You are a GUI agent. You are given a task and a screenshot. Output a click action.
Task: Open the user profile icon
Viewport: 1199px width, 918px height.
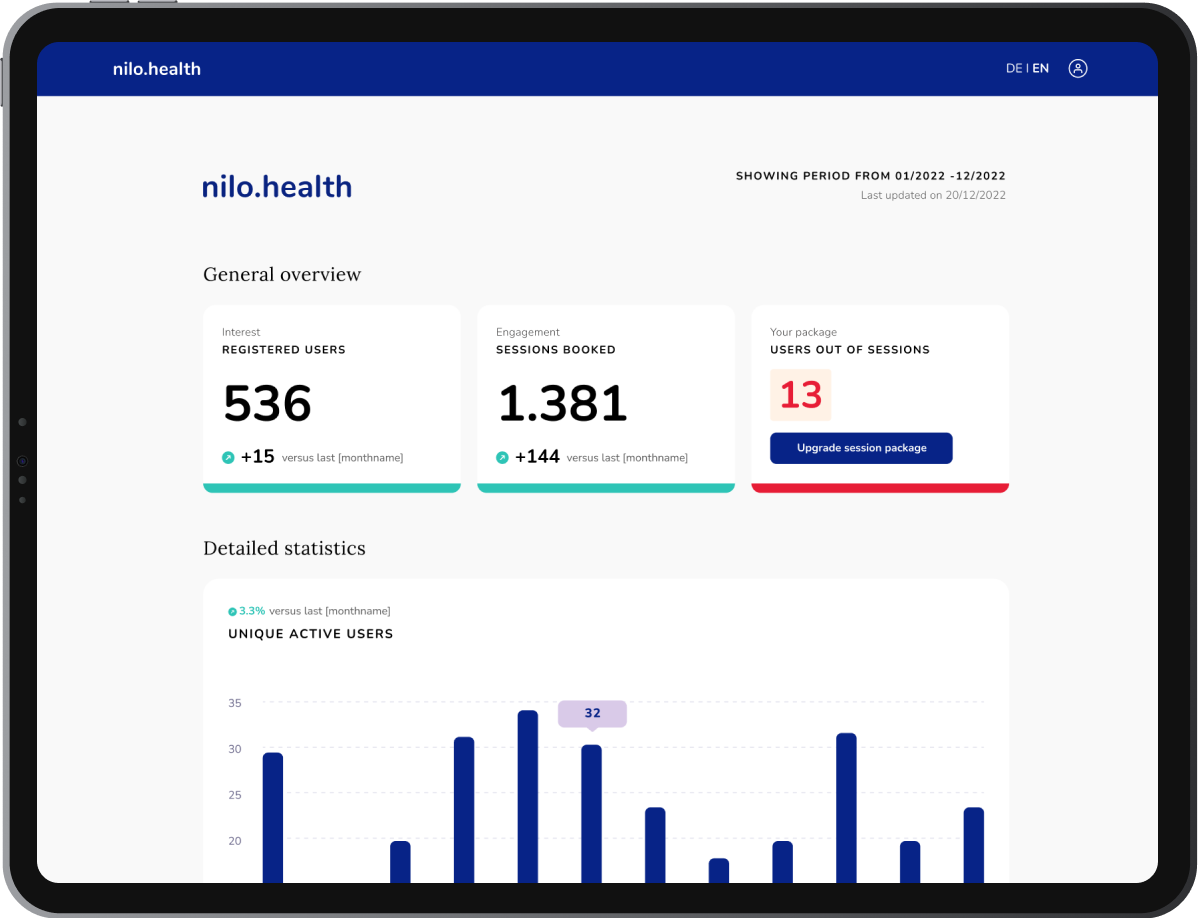(x=1077, y=69)
